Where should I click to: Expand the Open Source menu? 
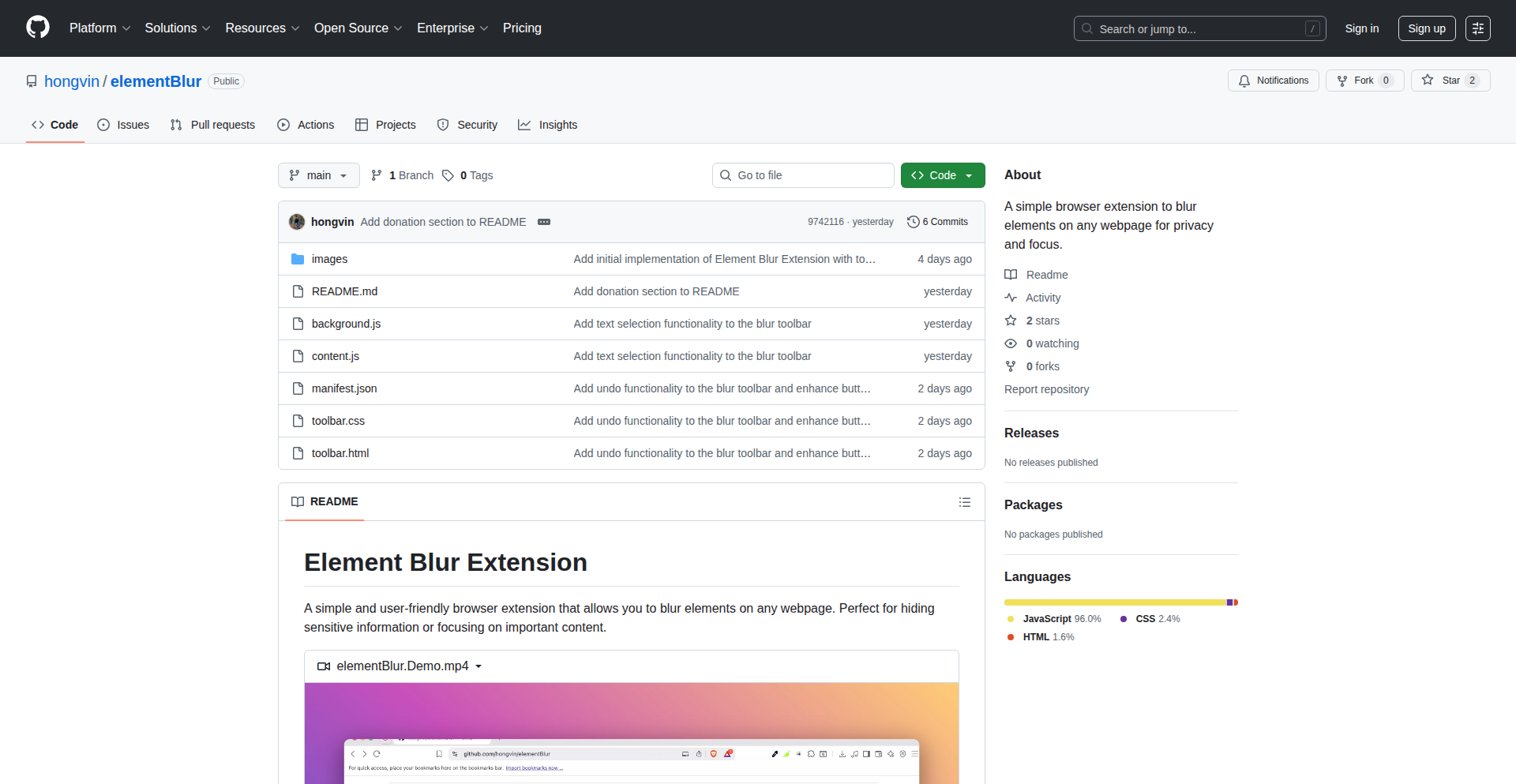(x=358, y=28)
